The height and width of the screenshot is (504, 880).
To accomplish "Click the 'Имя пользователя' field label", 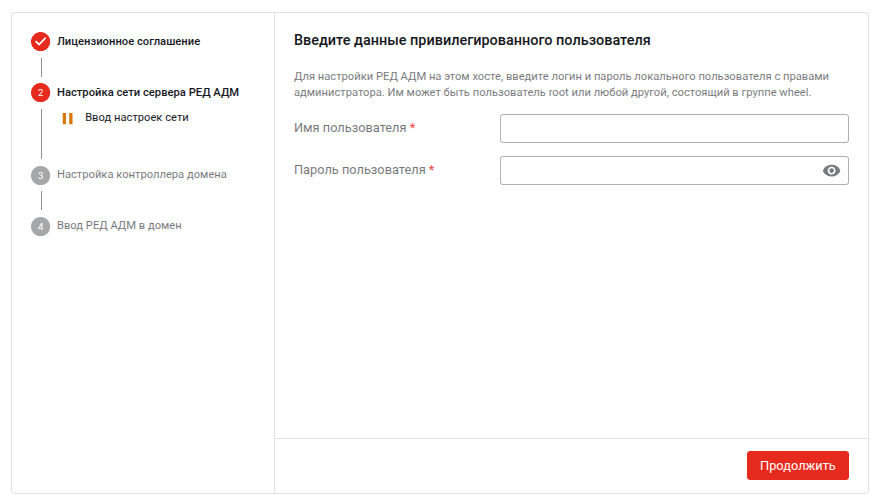I will 350,129.
